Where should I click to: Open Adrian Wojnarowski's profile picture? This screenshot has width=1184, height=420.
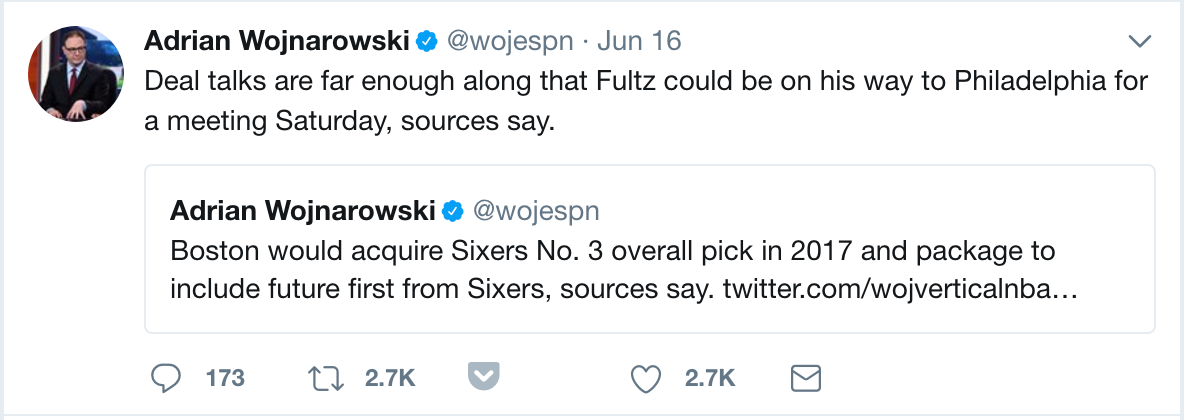point(75,75)
